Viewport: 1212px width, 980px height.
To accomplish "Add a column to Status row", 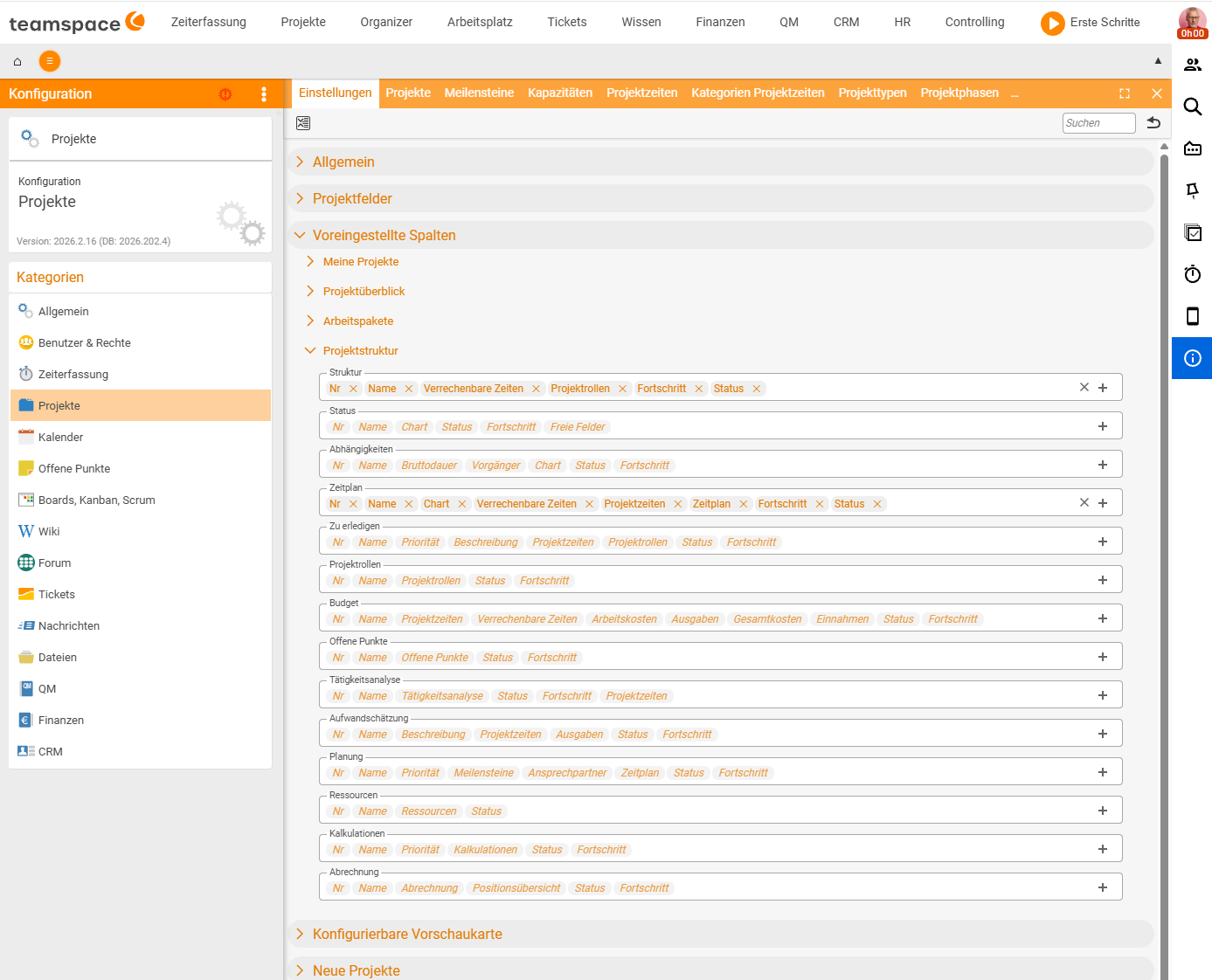I will (1103, 426).
